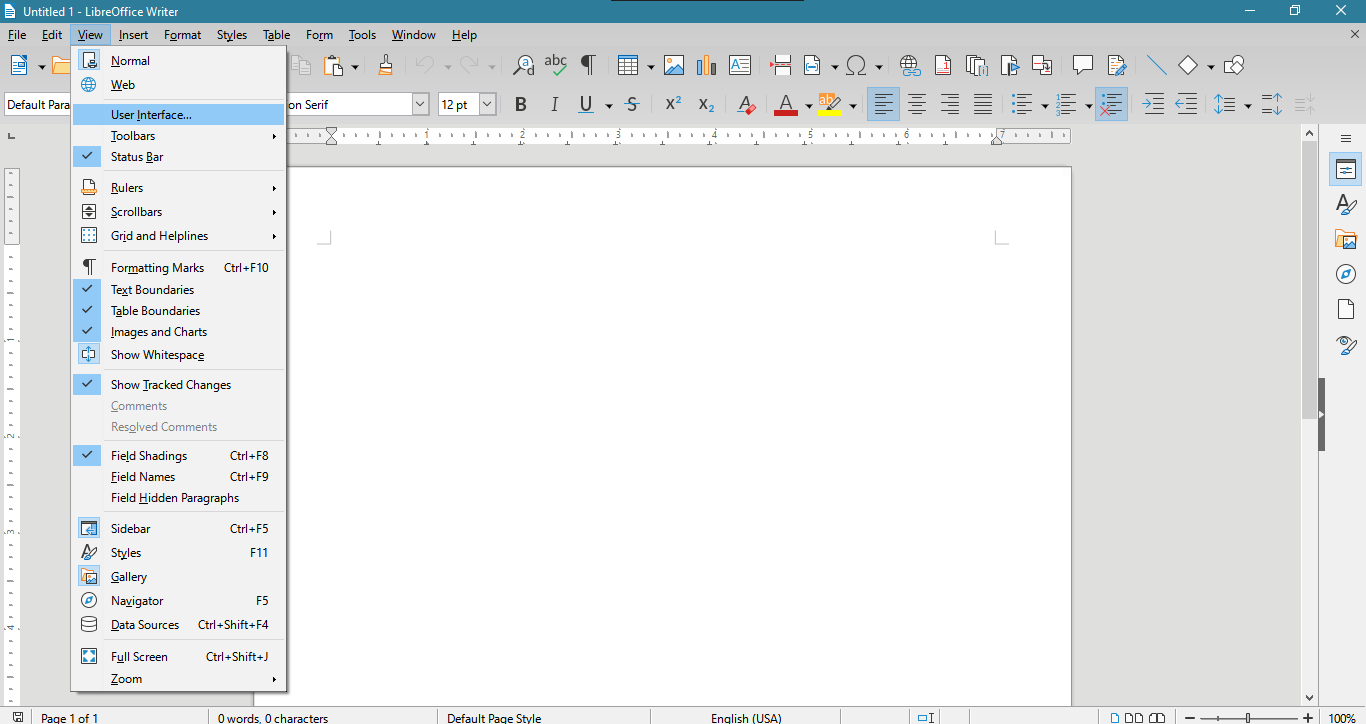Choose Web view from menu
Image resolution: width=1366 pixels, height=724 pixels.
(178, 84)
